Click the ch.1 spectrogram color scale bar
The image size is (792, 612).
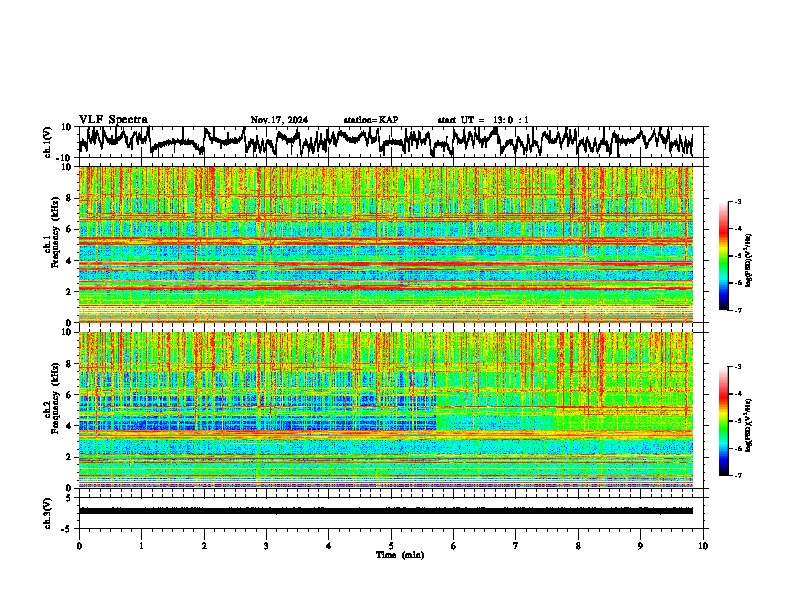tap(723, 256)
